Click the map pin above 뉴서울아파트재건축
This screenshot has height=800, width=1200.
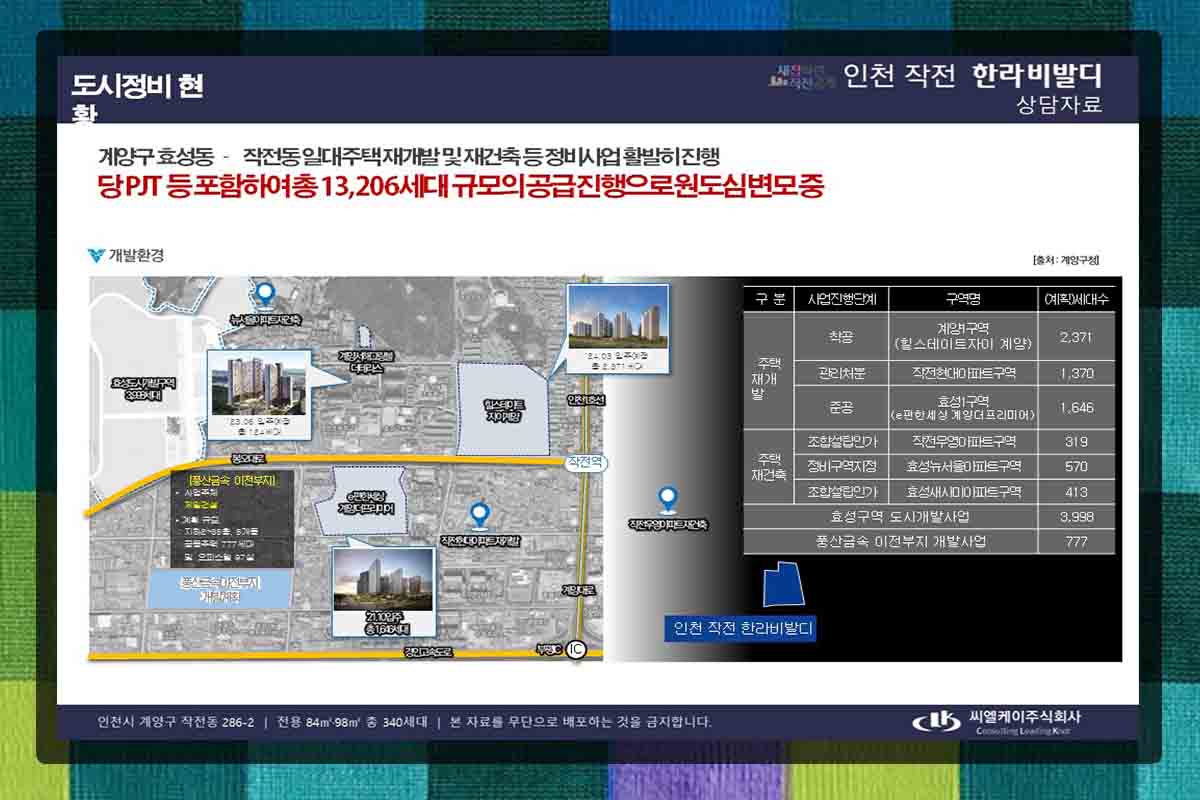click(x=265, y=293)
